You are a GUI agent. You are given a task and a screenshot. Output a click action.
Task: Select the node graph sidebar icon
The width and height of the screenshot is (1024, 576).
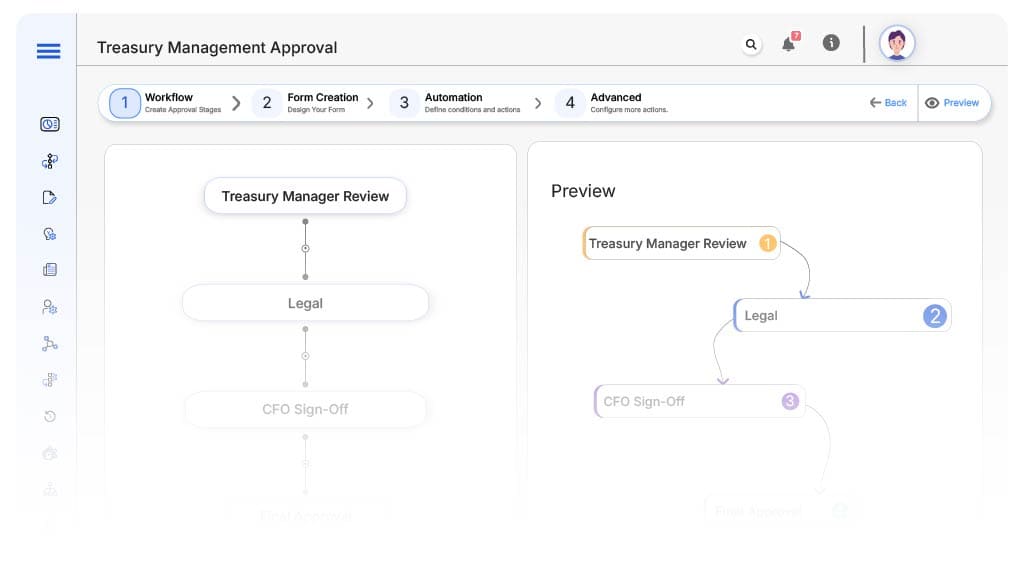pos(50,343)
